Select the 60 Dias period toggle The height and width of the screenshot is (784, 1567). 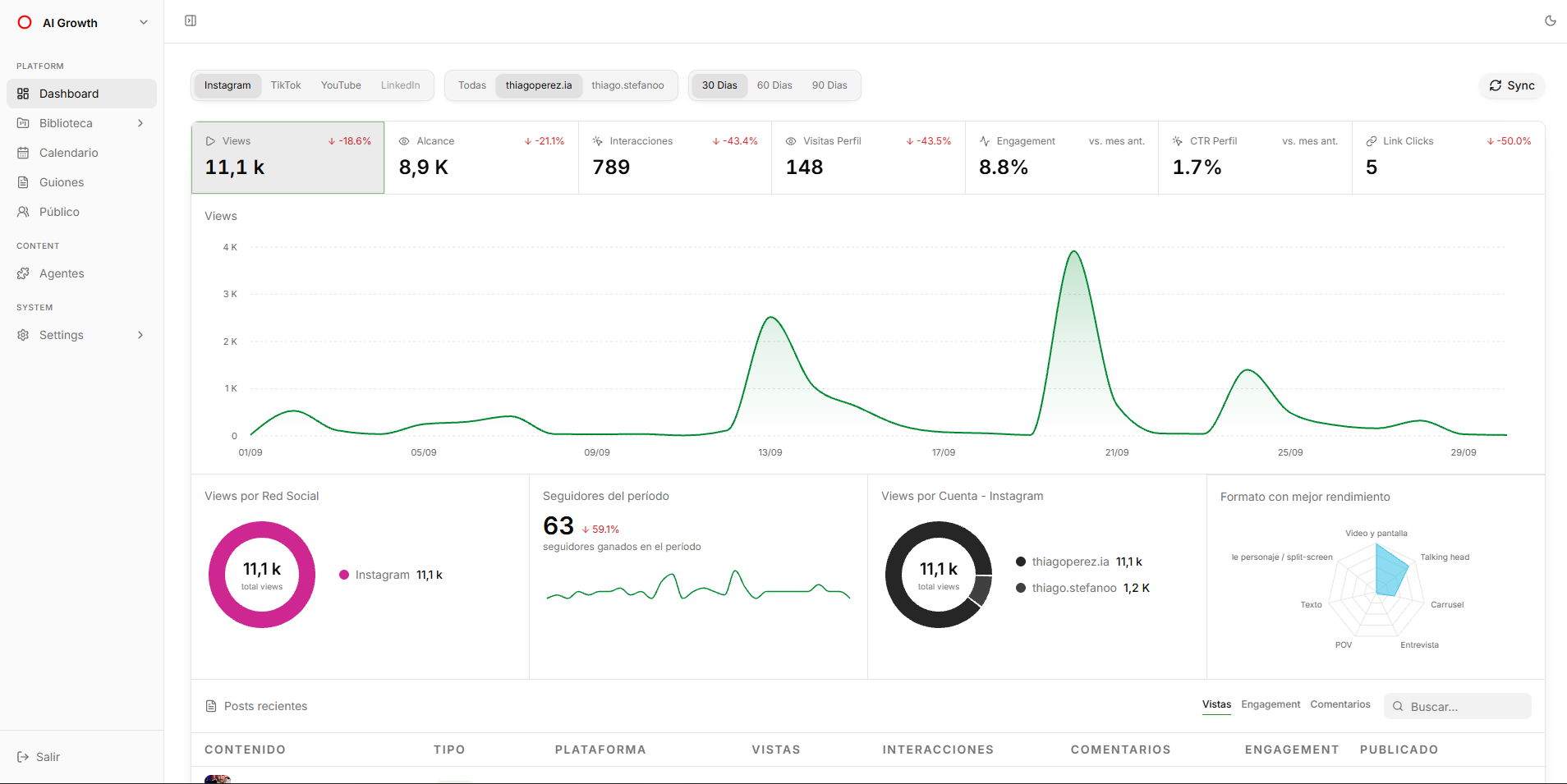coord(774,85)
